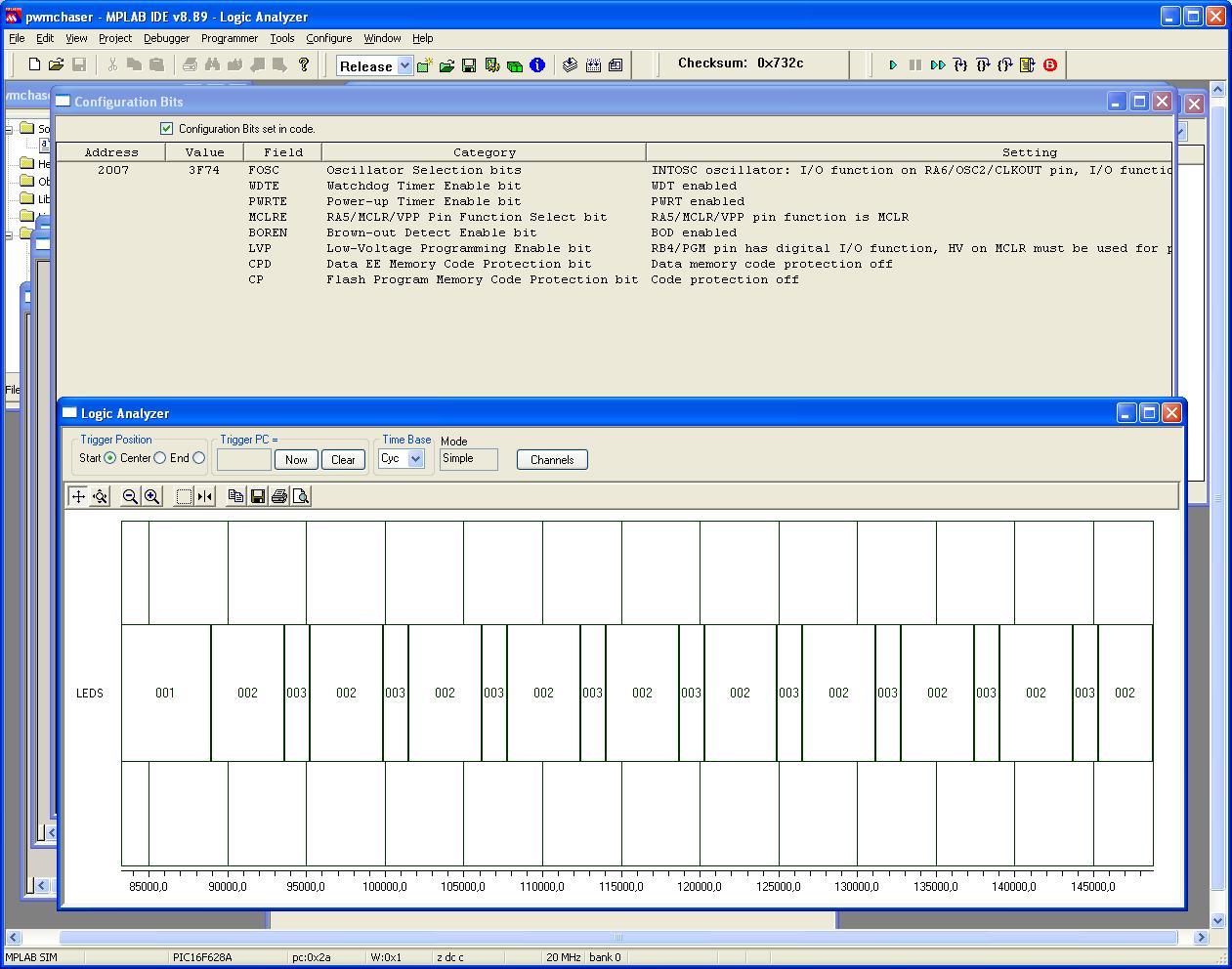Image resolution: width=1232 pixels, height=969 pixels.
Task: Zoom out in Logic Analyzer toolbar
Action: pos(129,497)
